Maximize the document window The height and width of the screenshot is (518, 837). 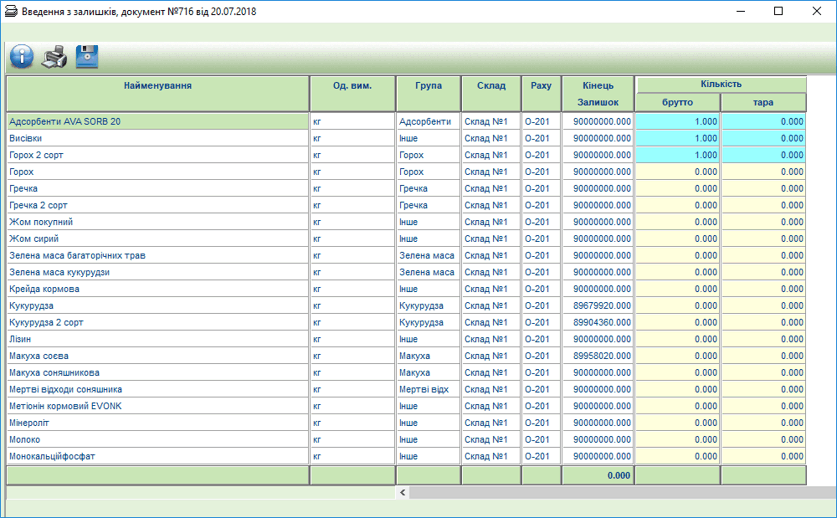coord(778,11)
